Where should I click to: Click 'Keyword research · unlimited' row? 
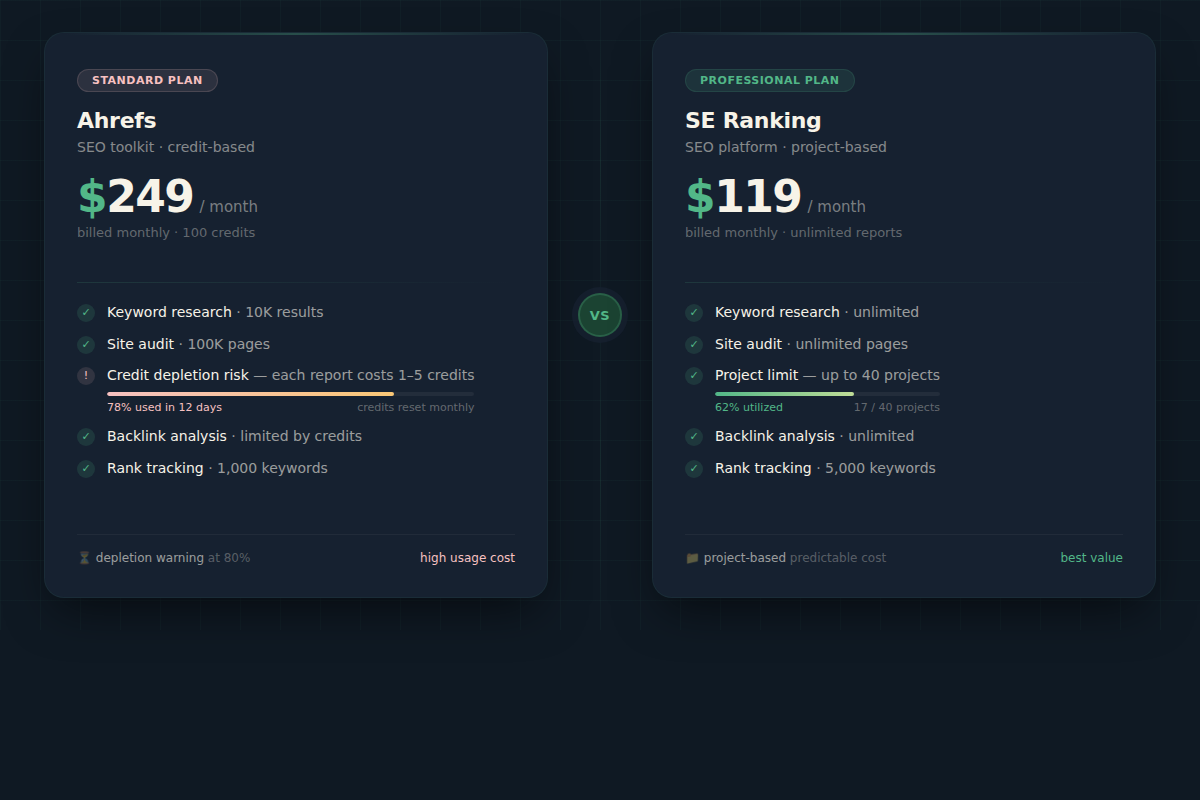click(817, 312)
